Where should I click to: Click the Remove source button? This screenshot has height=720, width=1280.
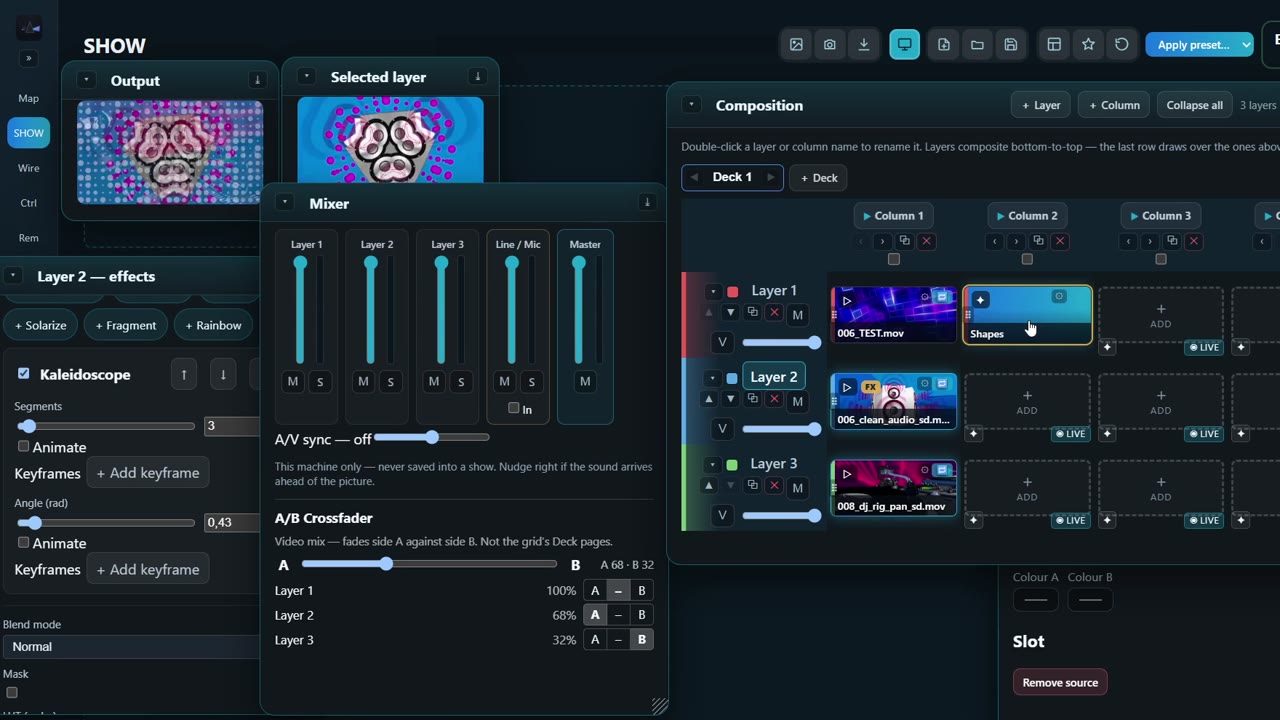1060,683
